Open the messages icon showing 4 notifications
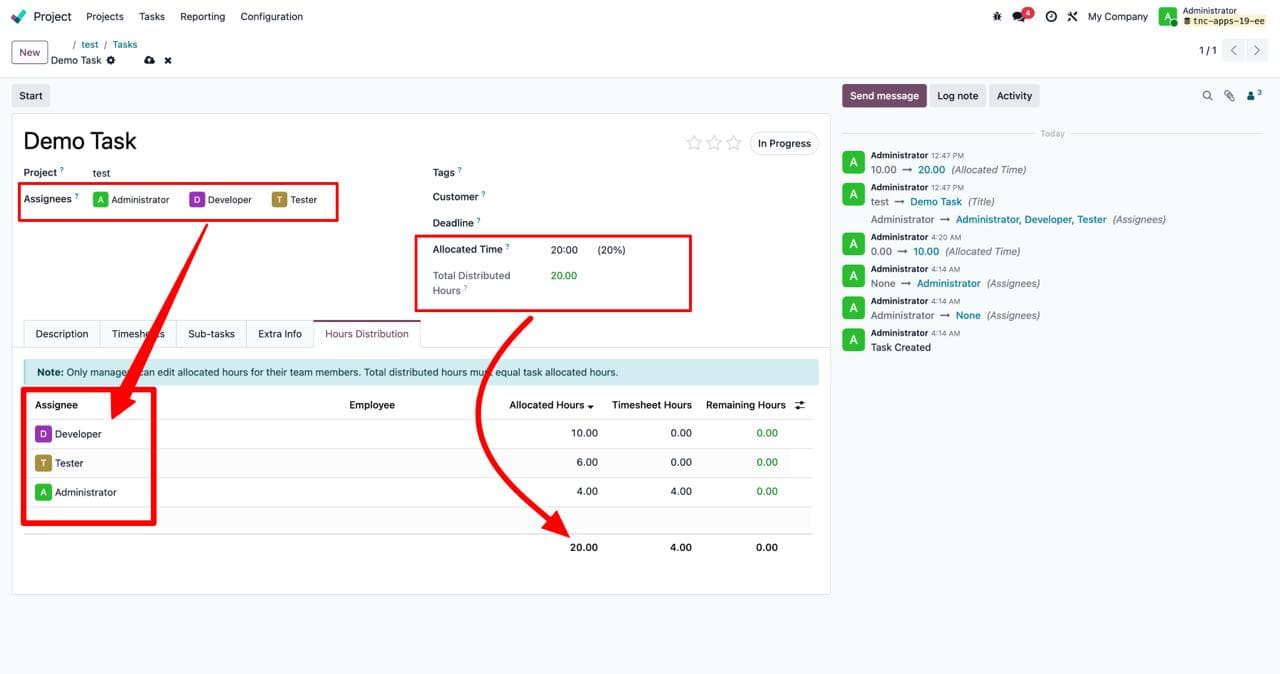Screen dimensions: 1280x674 (1017, 16)
